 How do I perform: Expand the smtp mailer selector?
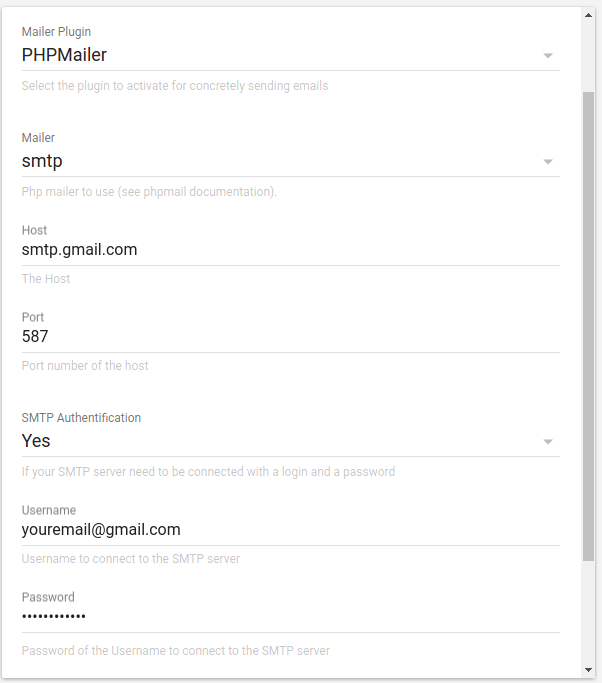pos(291,161)
